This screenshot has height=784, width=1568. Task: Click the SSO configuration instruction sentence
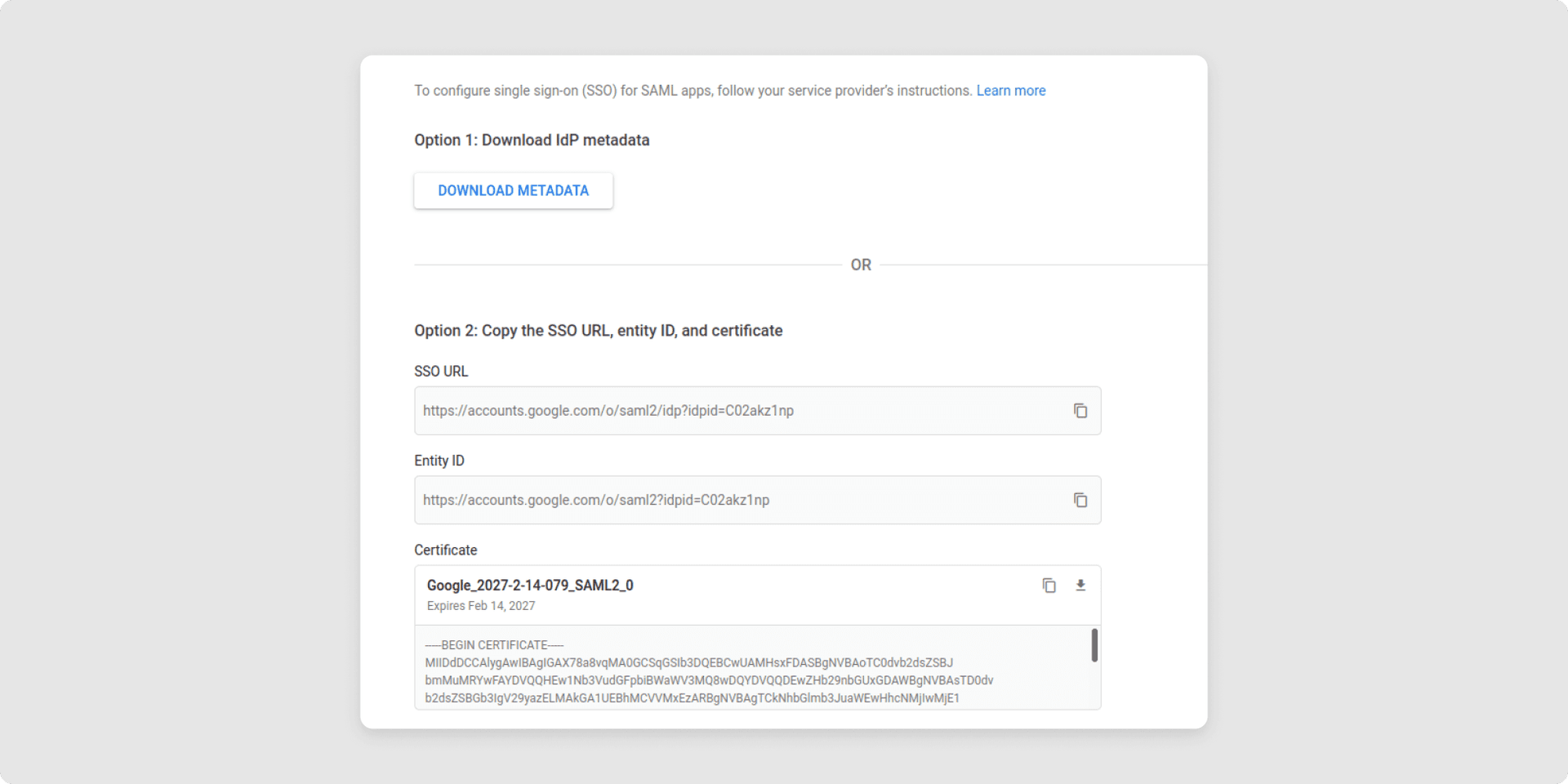tap(693, 91)
